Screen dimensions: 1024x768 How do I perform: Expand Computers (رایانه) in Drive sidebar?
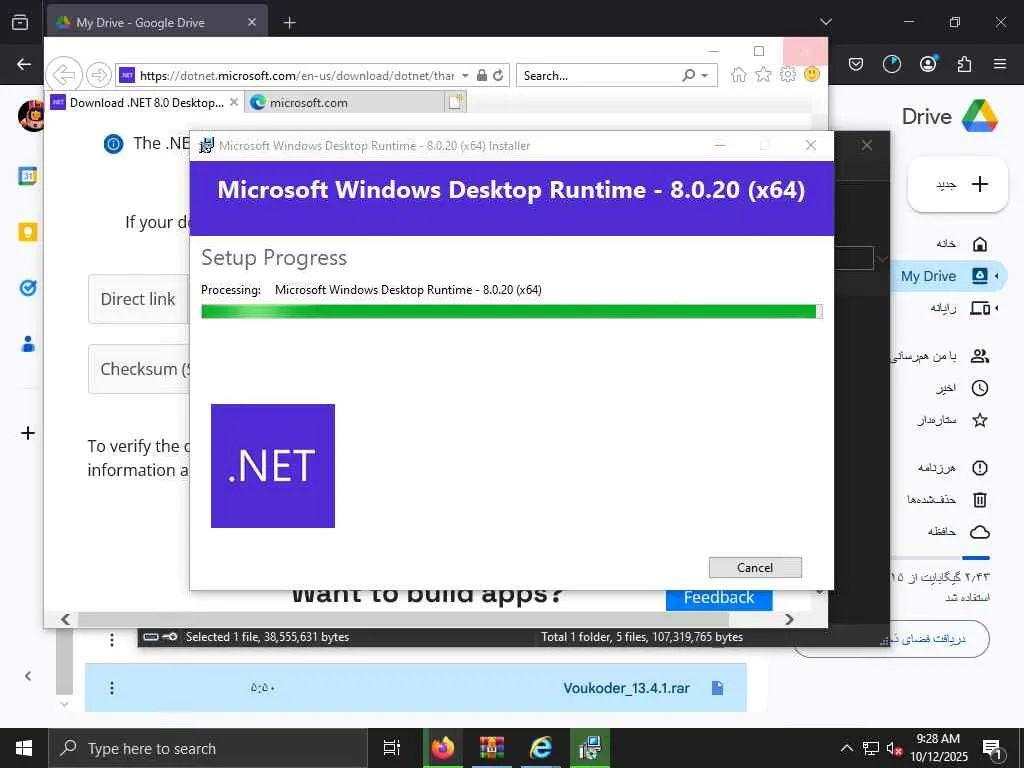997,308
